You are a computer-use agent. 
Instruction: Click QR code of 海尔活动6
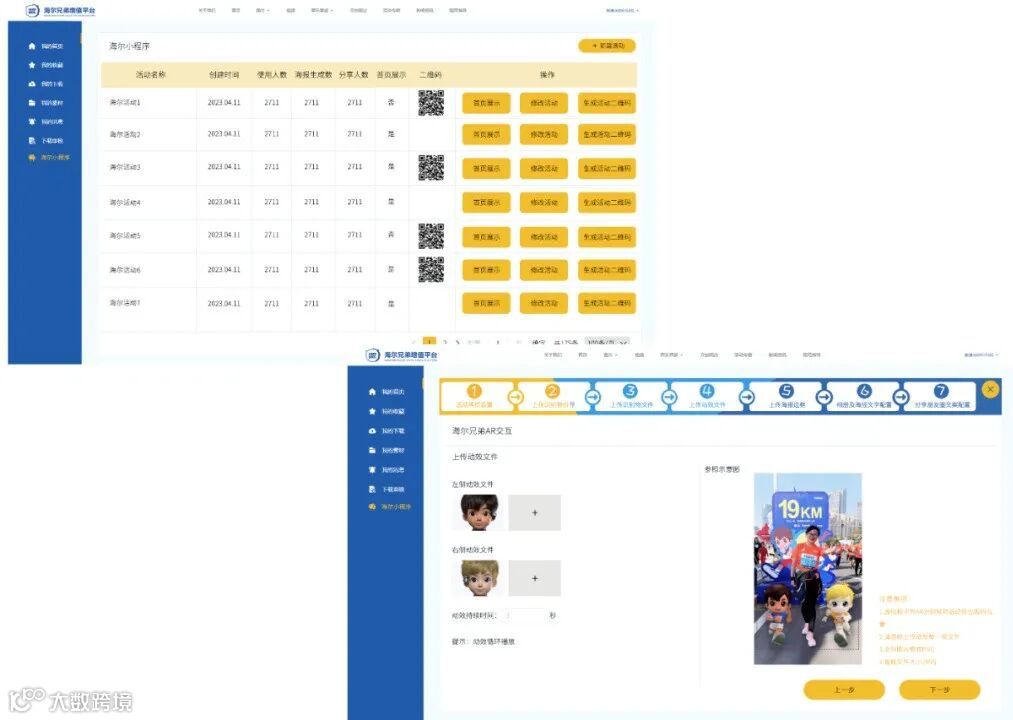pyautogui.click(x=431, y=270)
